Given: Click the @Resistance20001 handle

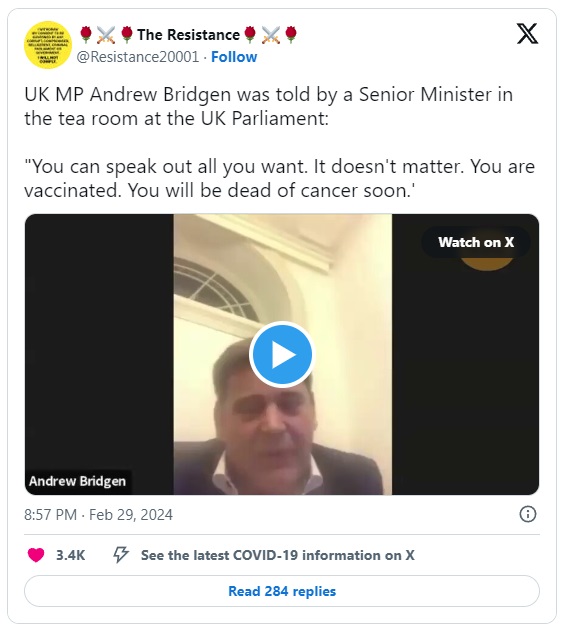Looking at the screenshot, I should (138, 57).
